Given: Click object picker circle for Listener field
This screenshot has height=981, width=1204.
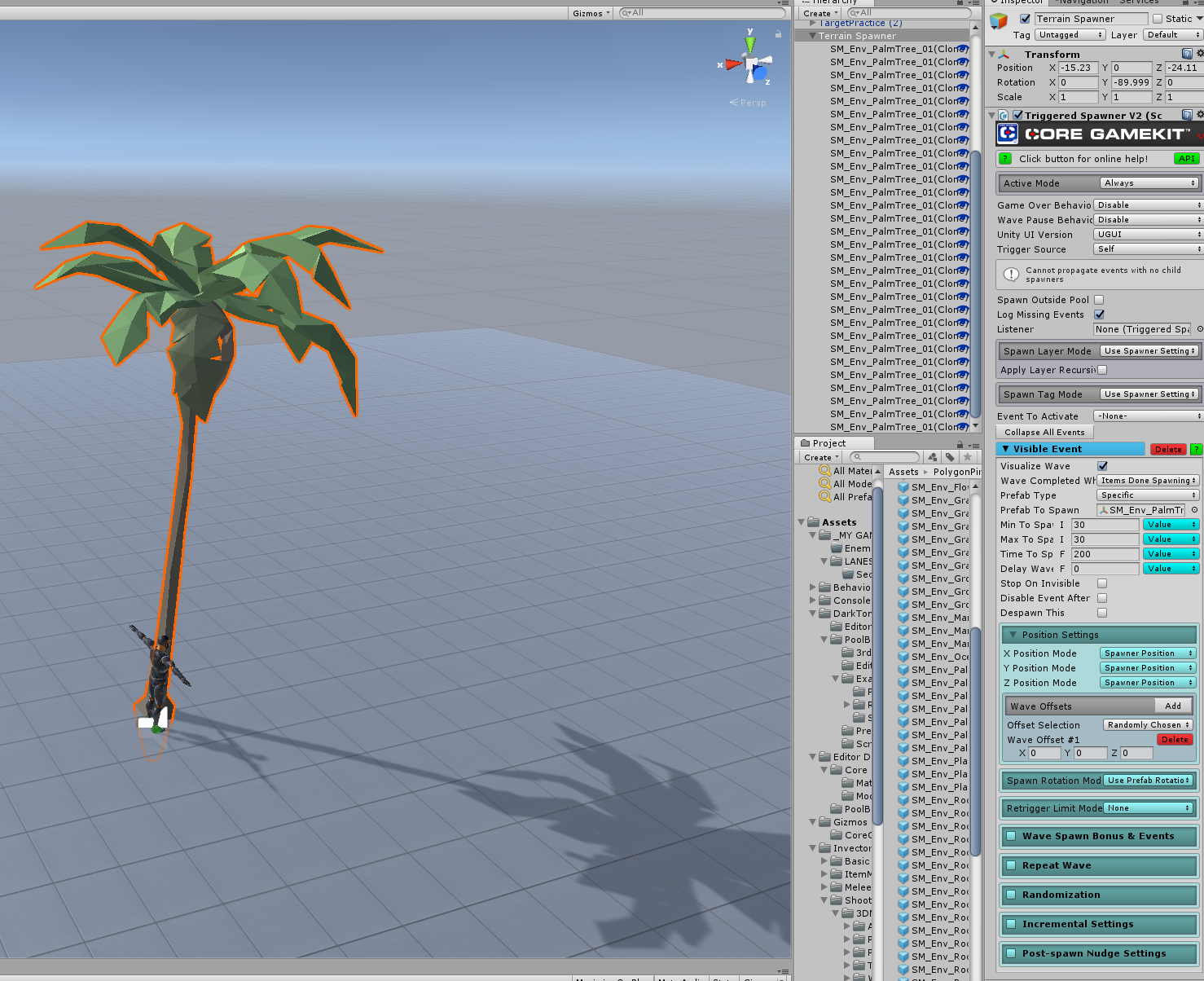Looking at the screenshot, I should pyautogui.click(x=1199, y=329).
